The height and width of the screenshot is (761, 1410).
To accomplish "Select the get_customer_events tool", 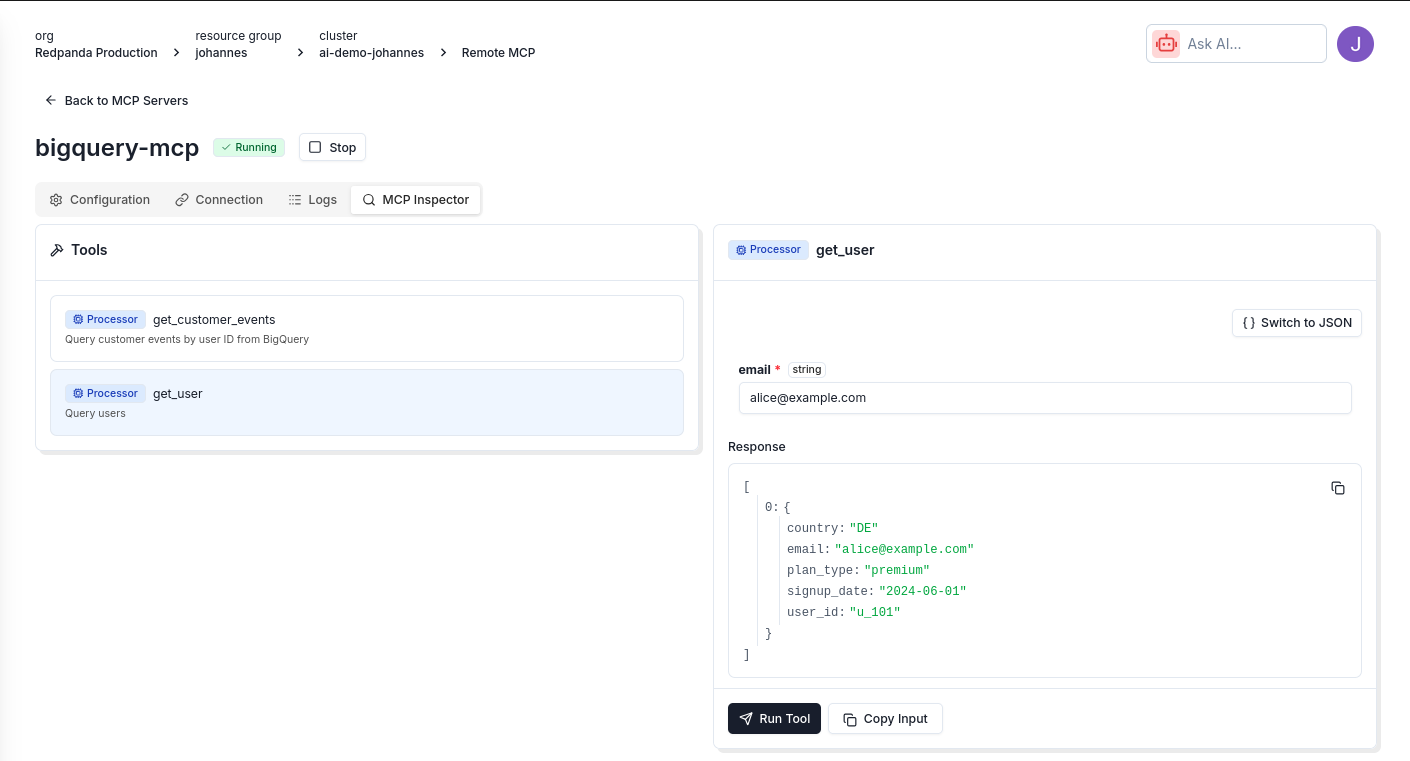I will click(x=367, y=328).
